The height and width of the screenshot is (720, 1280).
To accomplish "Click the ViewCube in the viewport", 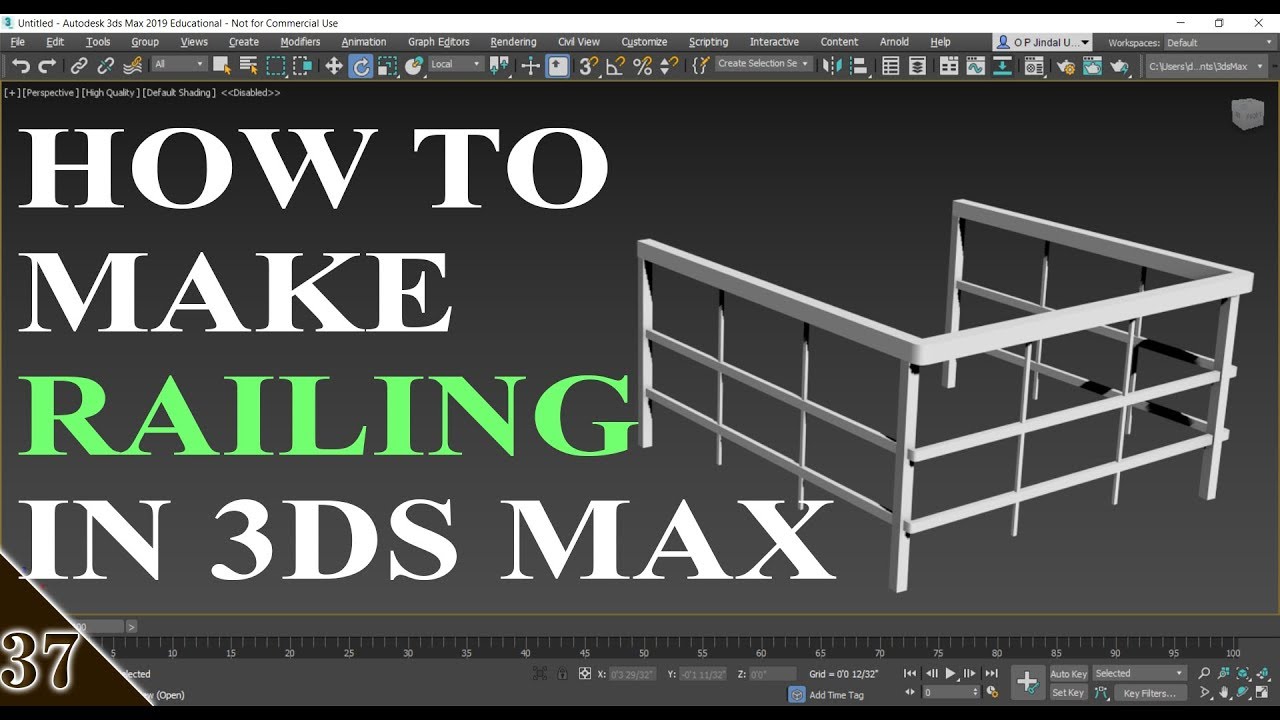I will click(1247, 114).
